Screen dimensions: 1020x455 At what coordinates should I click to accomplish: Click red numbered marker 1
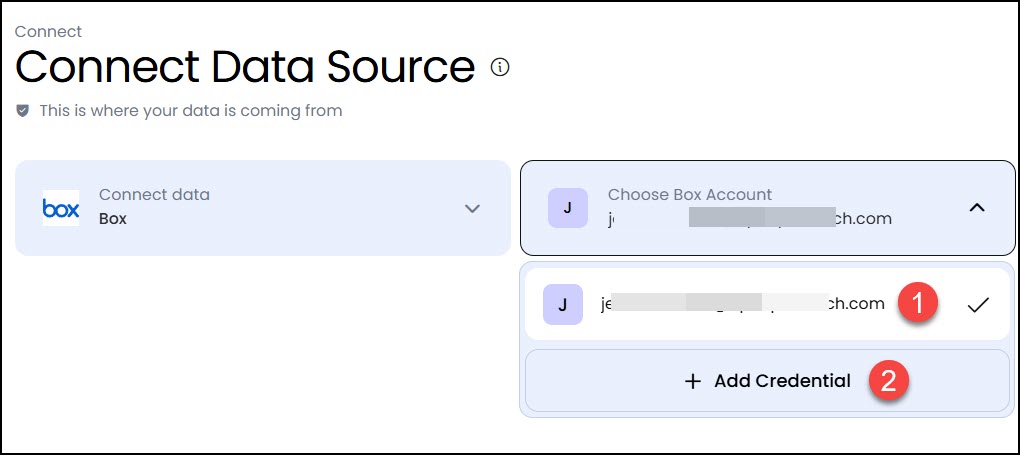pos(918,304)
